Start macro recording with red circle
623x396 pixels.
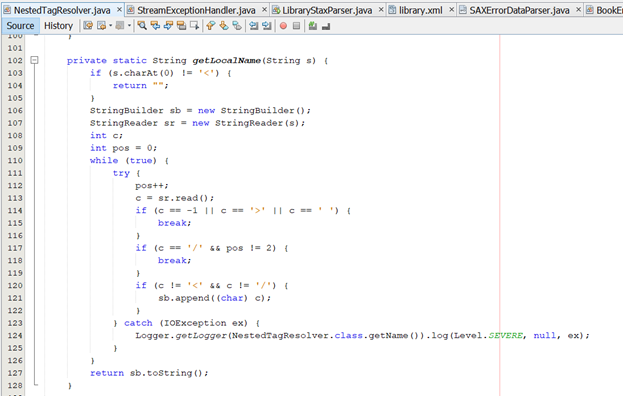coord(283,26)
